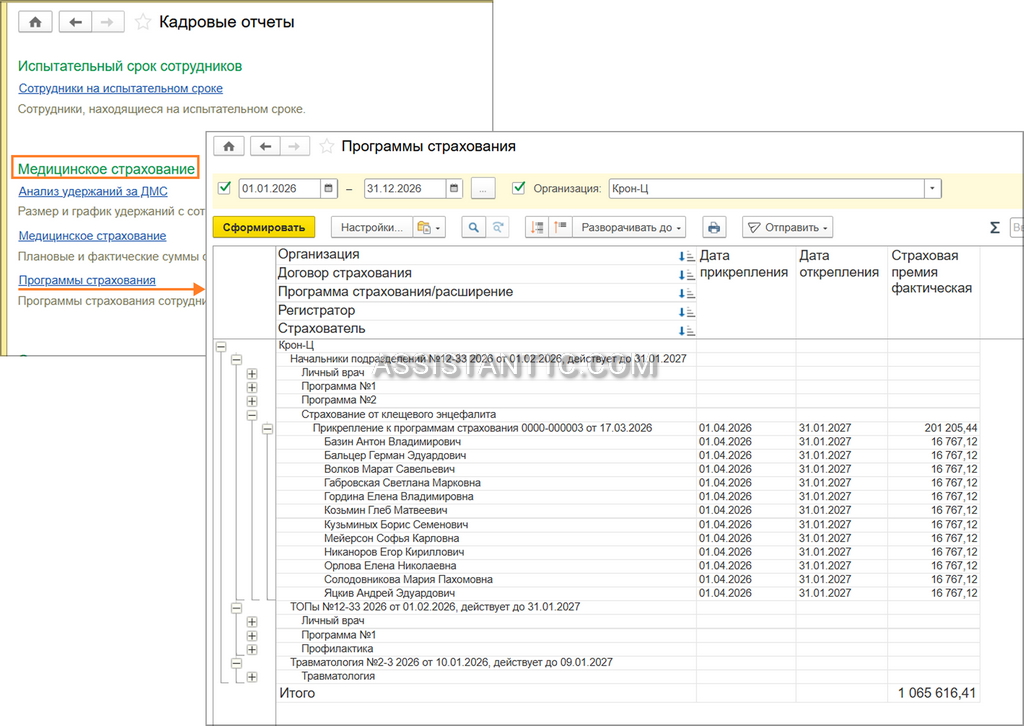Go back using the left arrow in Программы страхования

click(265, 146)
